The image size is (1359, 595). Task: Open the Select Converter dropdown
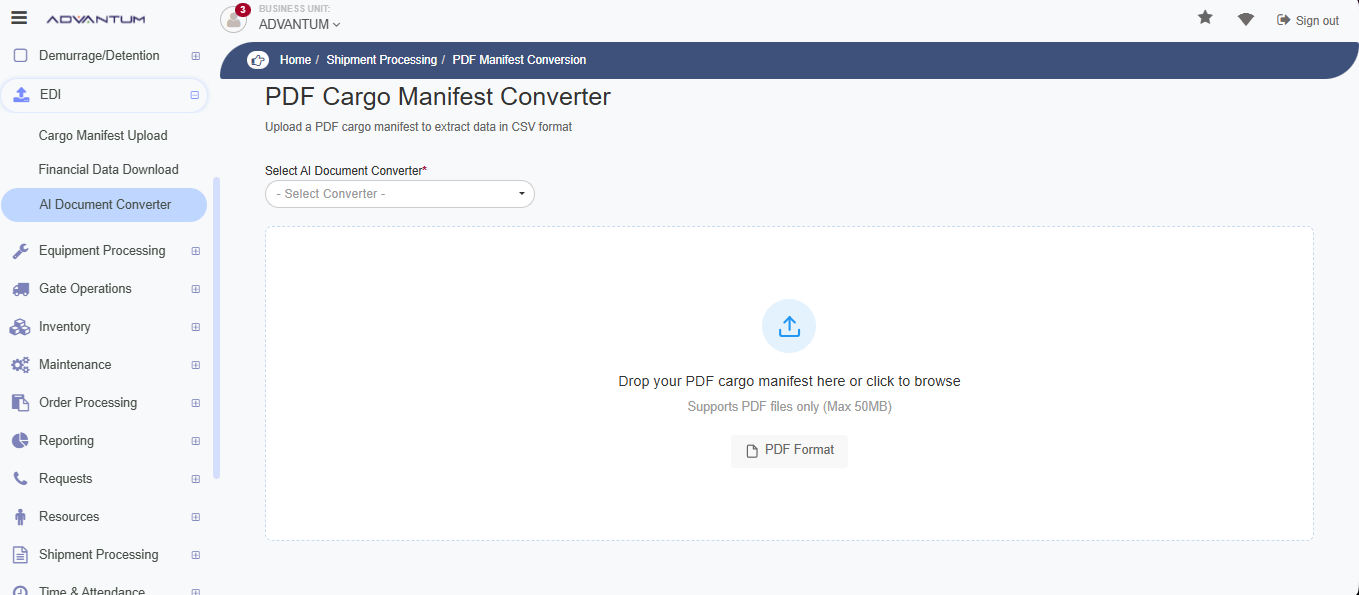coord(400,194)
